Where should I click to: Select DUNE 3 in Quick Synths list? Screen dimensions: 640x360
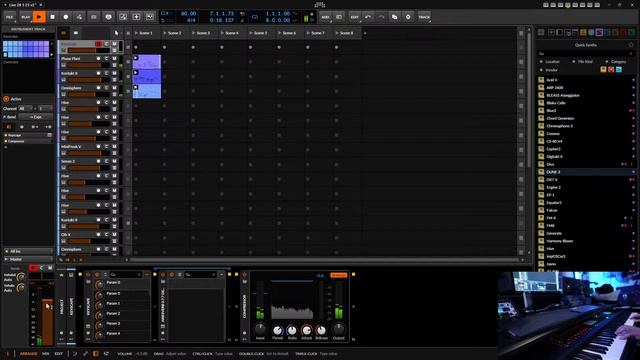(x=586, y=172)
